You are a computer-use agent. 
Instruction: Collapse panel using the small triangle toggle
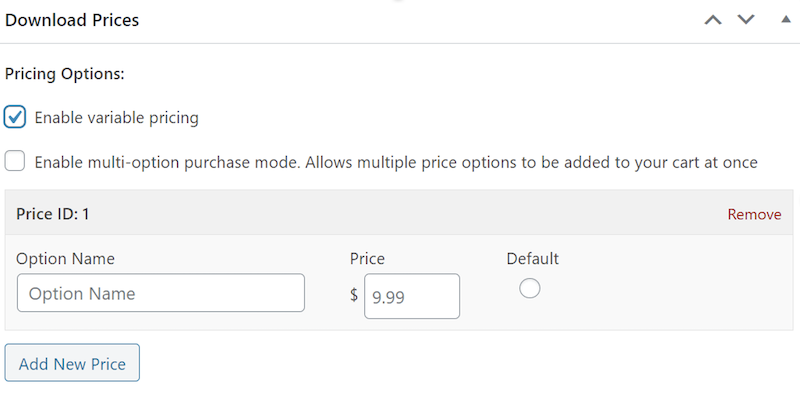[x=786, y=19]
